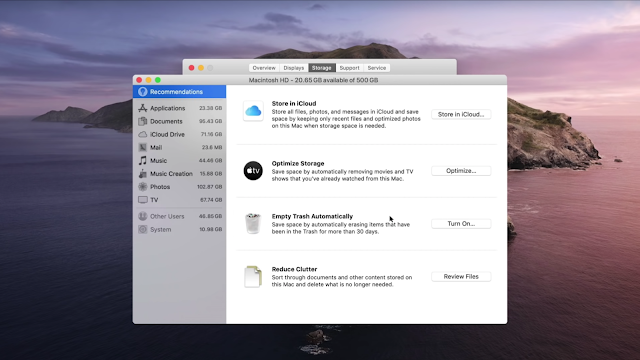The height and width of the screenshot is (360, 640).
Task: Click the 67.74 GB TV size
Action: click(x=211, y=200)
